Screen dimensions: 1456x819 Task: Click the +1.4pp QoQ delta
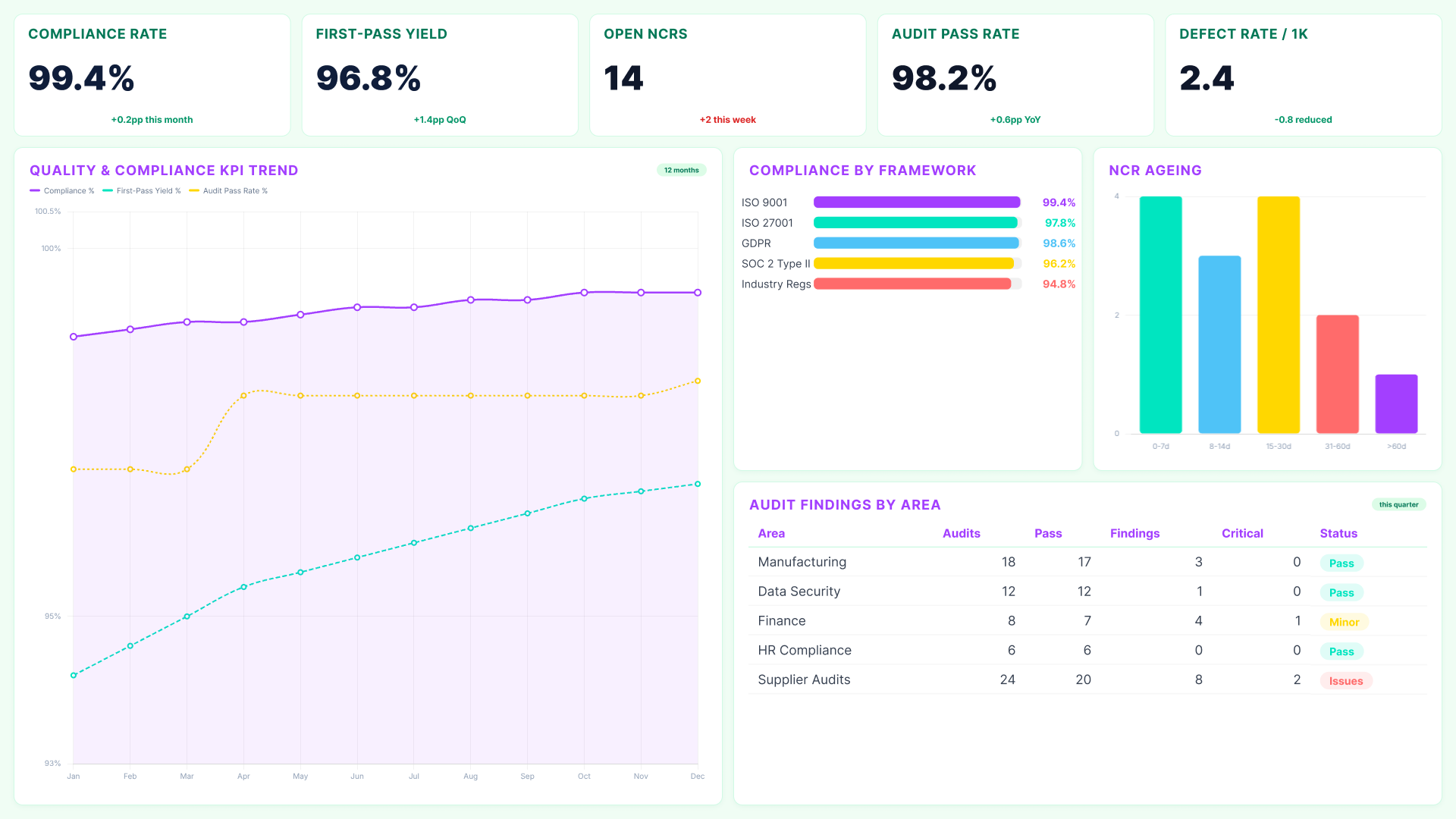440,120
